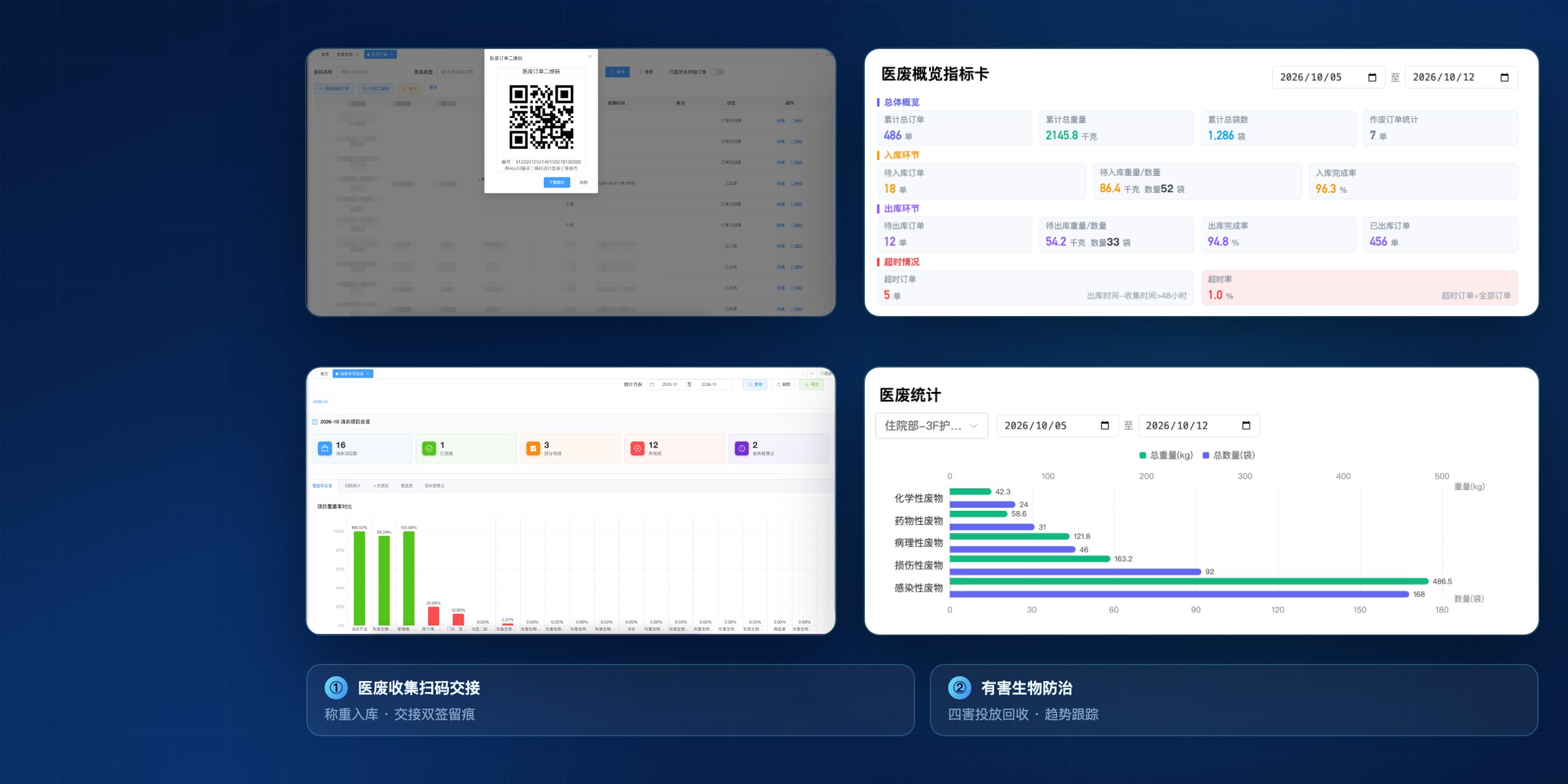1568x784 pixels.
Task: Focus the 废料名称 input field
Action: 370,72
